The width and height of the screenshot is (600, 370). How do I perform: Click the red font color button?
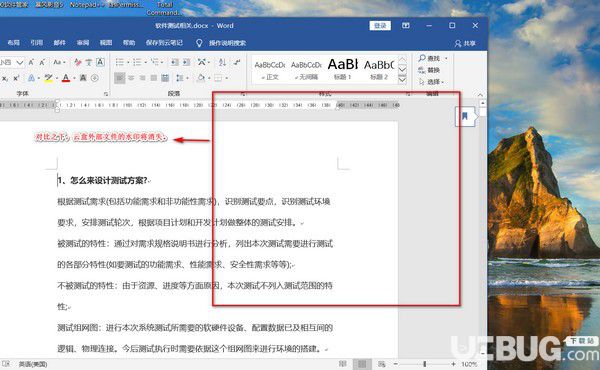[66, 78]
